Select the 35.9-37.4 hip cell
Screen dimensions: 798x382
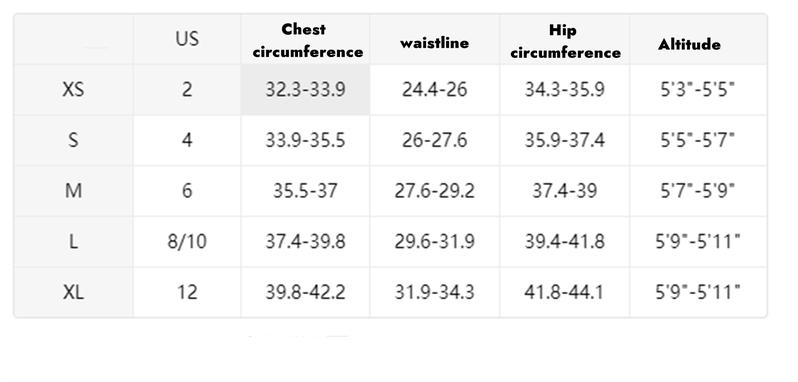[565, 140]
